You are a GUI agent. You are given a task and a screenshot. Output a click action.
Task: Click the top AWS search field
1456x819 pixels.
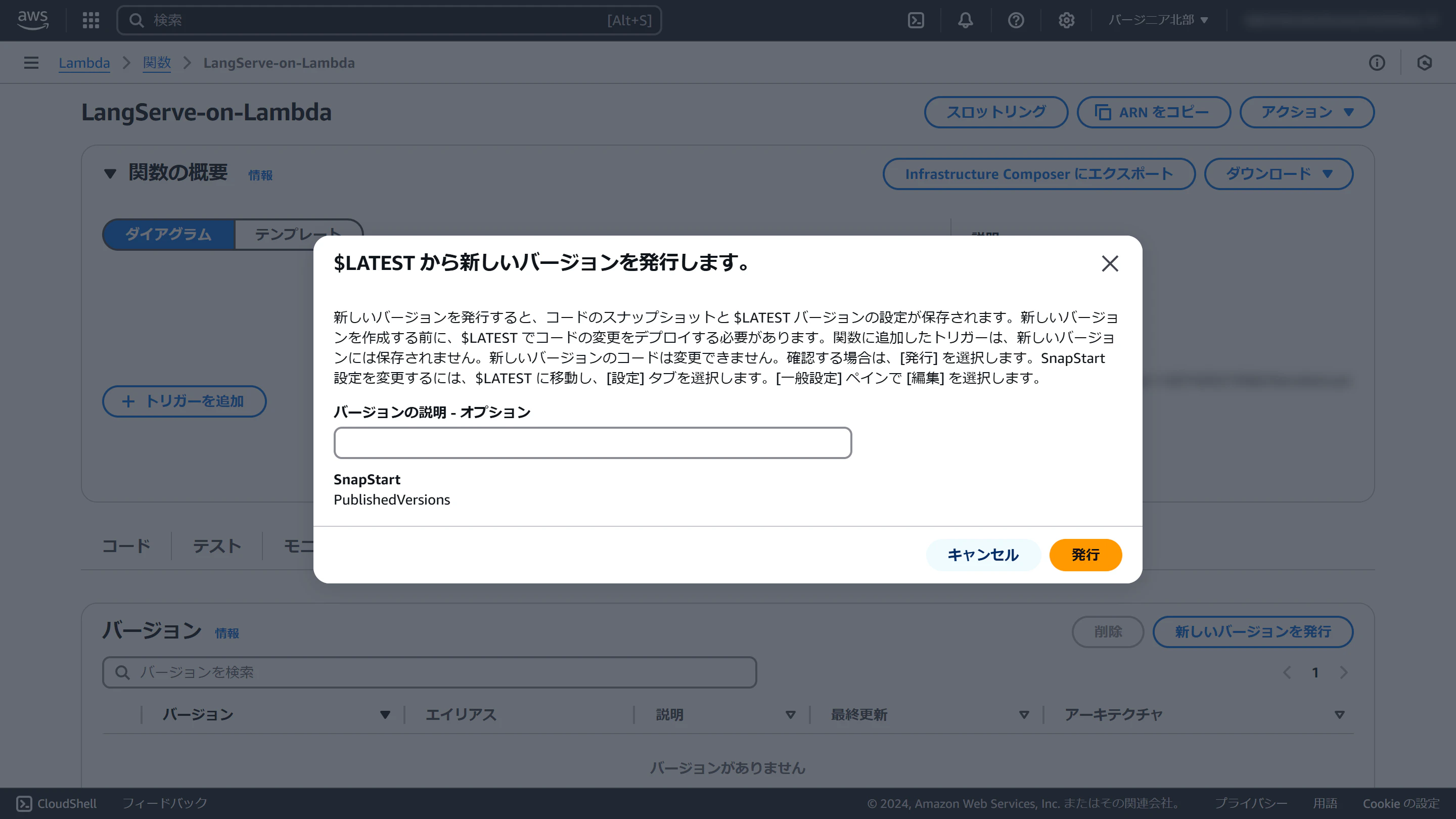(x=389, y=20)
